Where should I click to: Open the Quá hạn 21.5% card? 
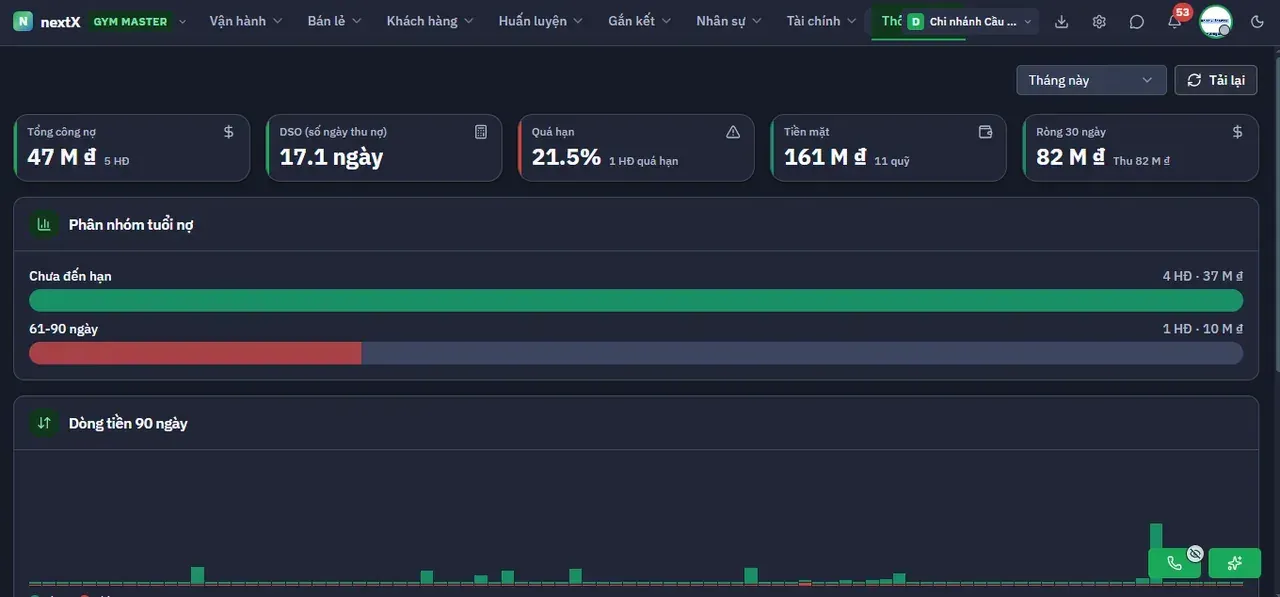pyautogui.click(x=636, y=148)
